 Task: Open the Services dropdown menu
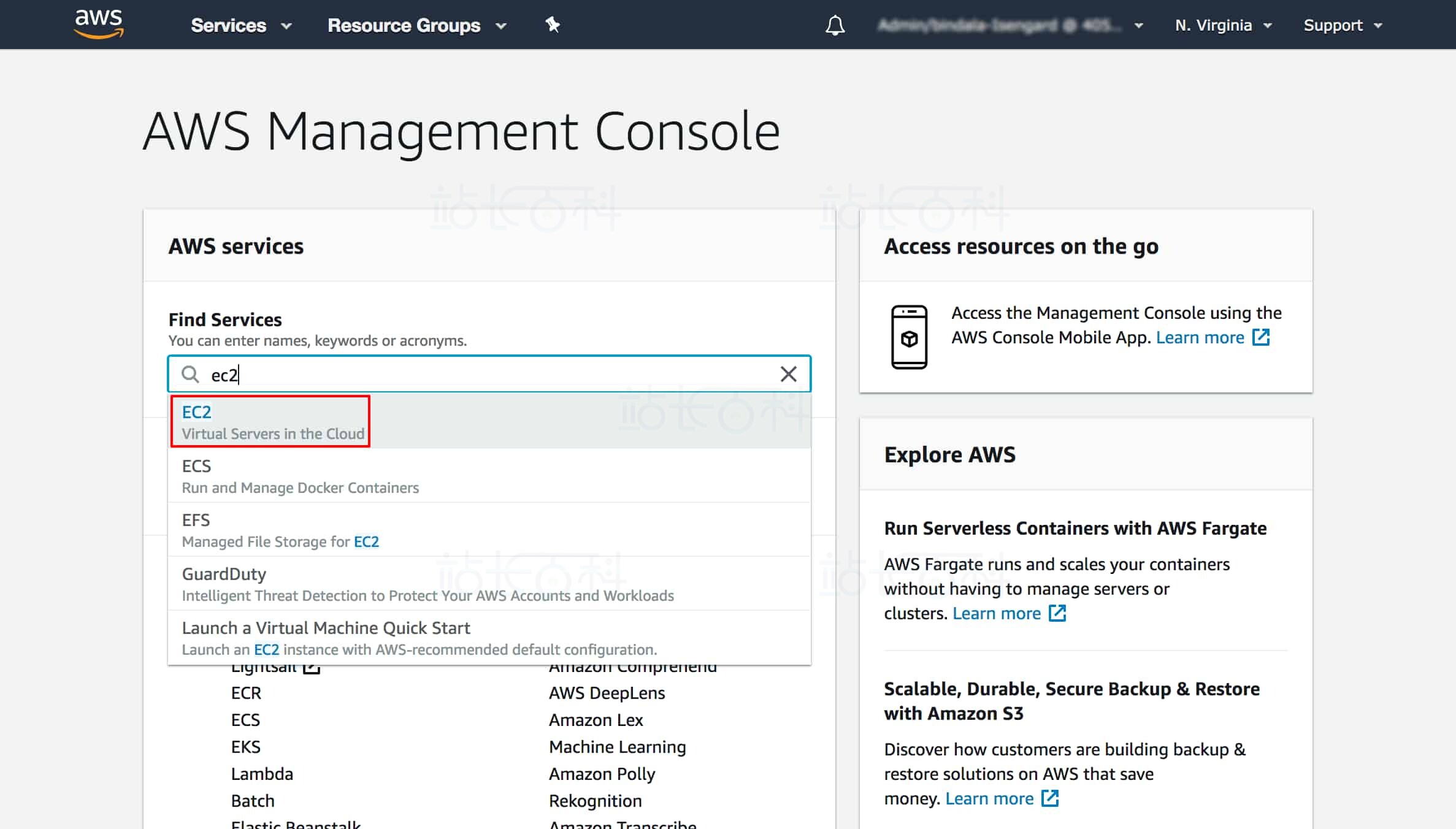pos(241,26)
